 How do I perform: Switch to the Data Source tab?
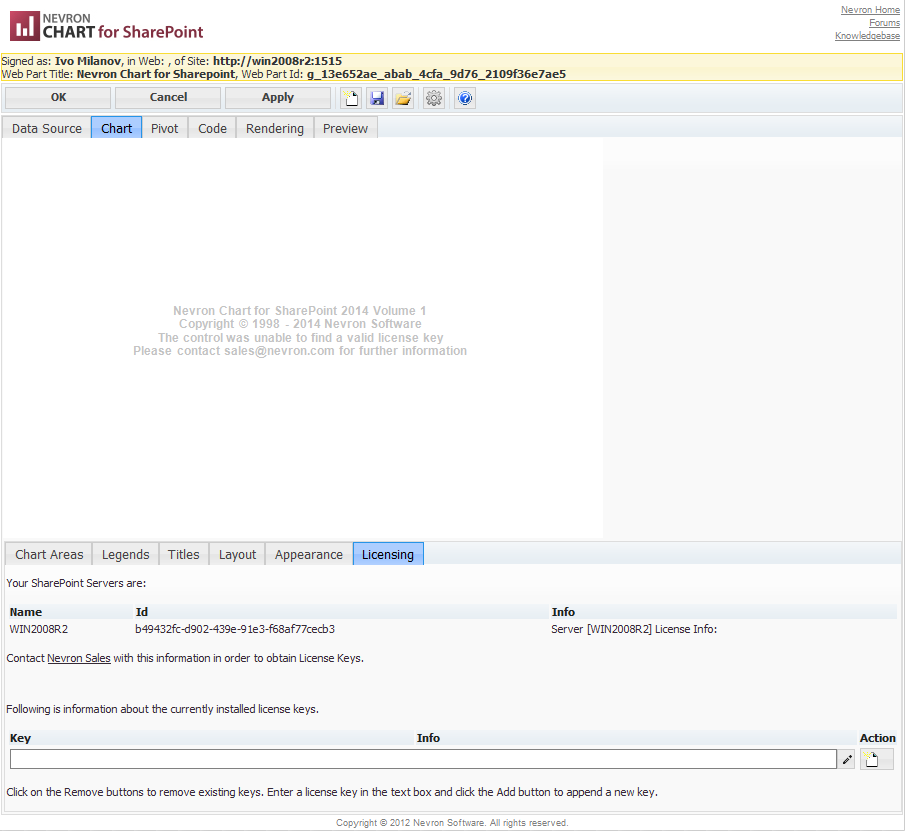coord(47,128)
